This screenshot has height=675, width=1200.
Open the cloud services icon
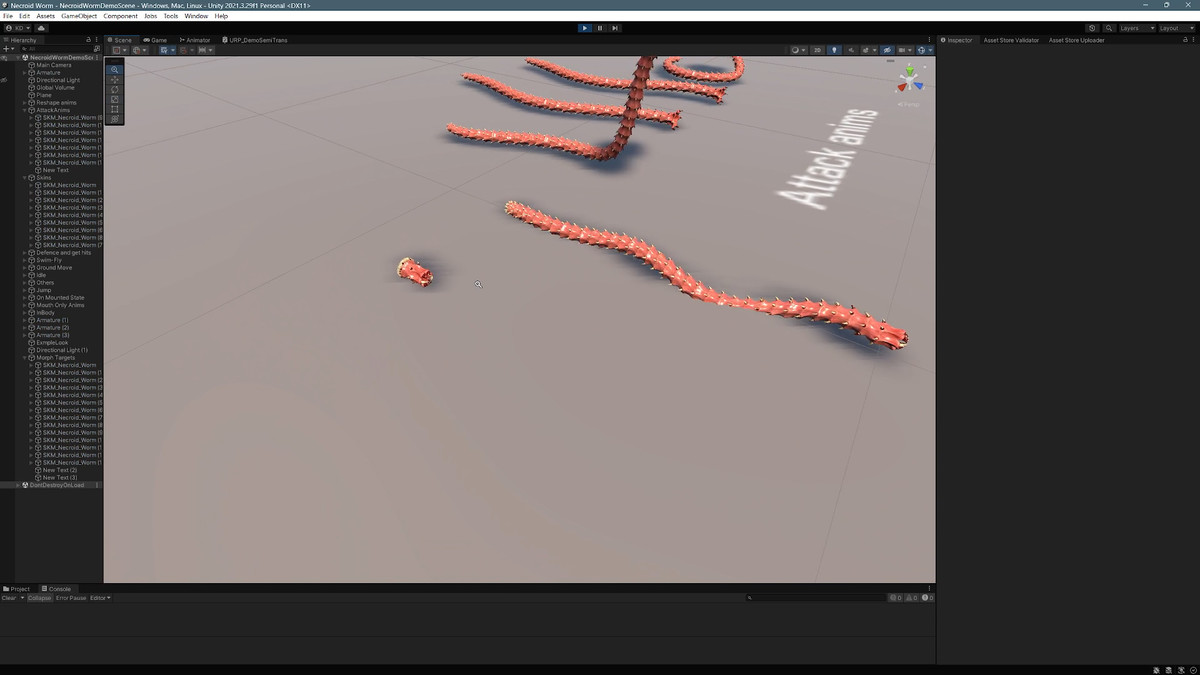tap(42, 28)
